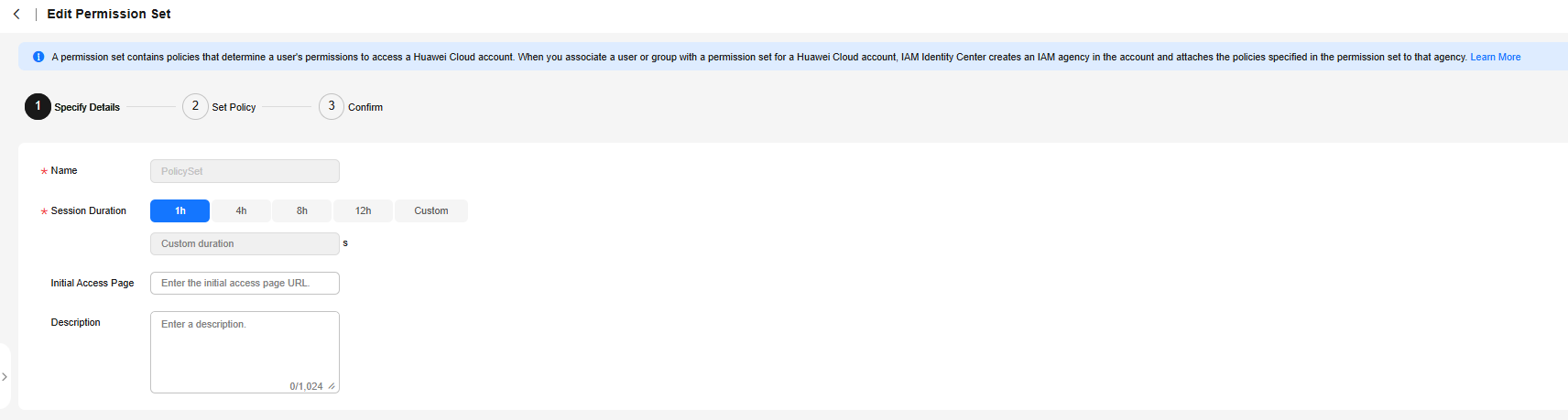Viewport: 1568px width, 420px height.
Task: Click the description textarea resize handle
Action: tap(332, 386)
